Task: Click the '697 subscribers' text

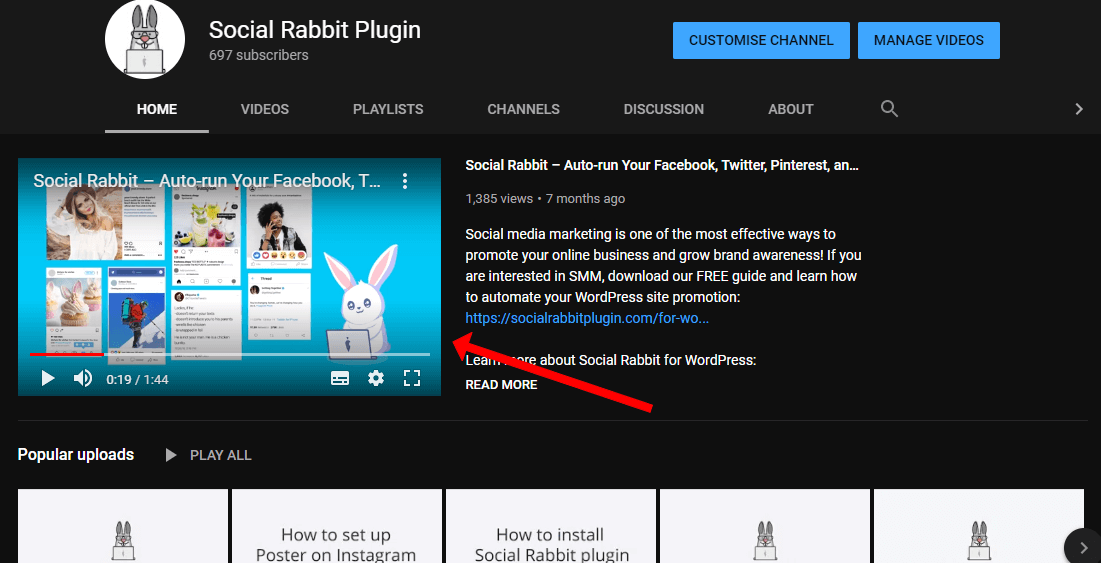Action: click(258, 55)
